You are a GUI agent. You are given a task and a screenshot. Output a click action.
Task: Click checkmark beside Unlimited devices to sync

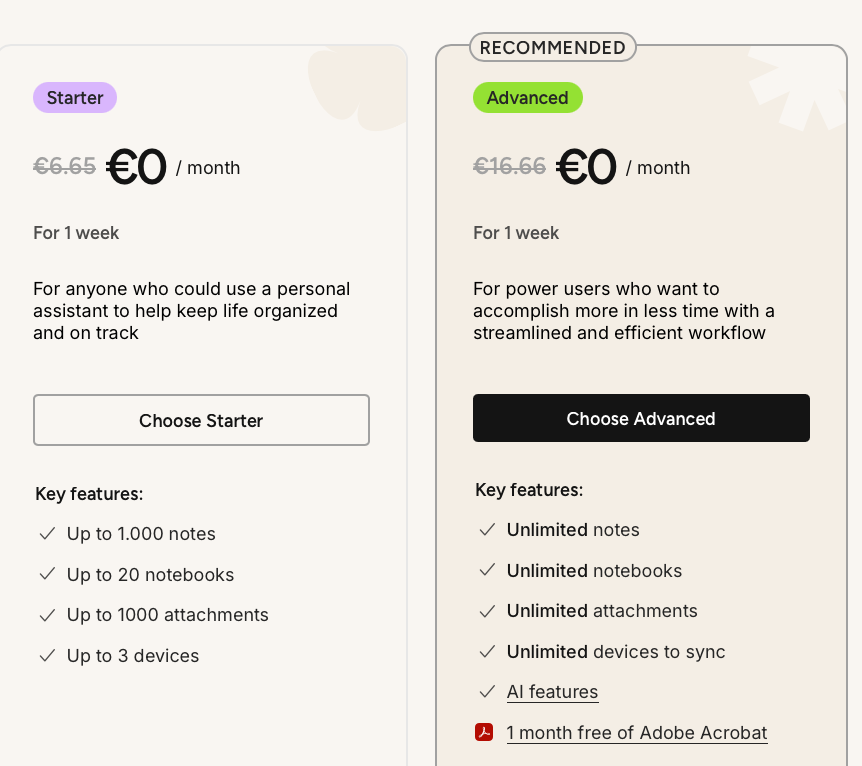[x=487, y=652]
